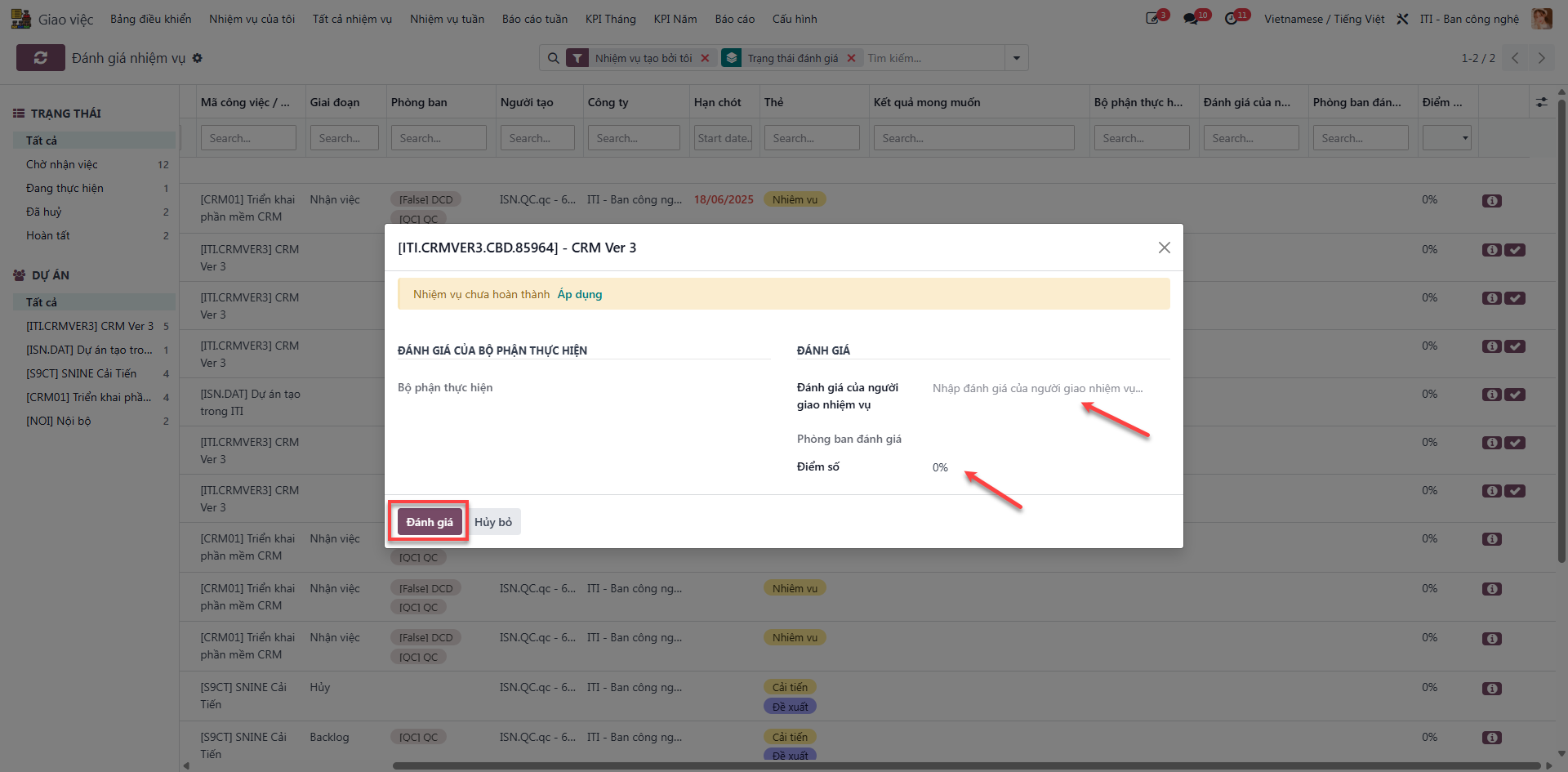Click the Đánh giá button
Screen dimensions: 1568x772
point(430,522)
